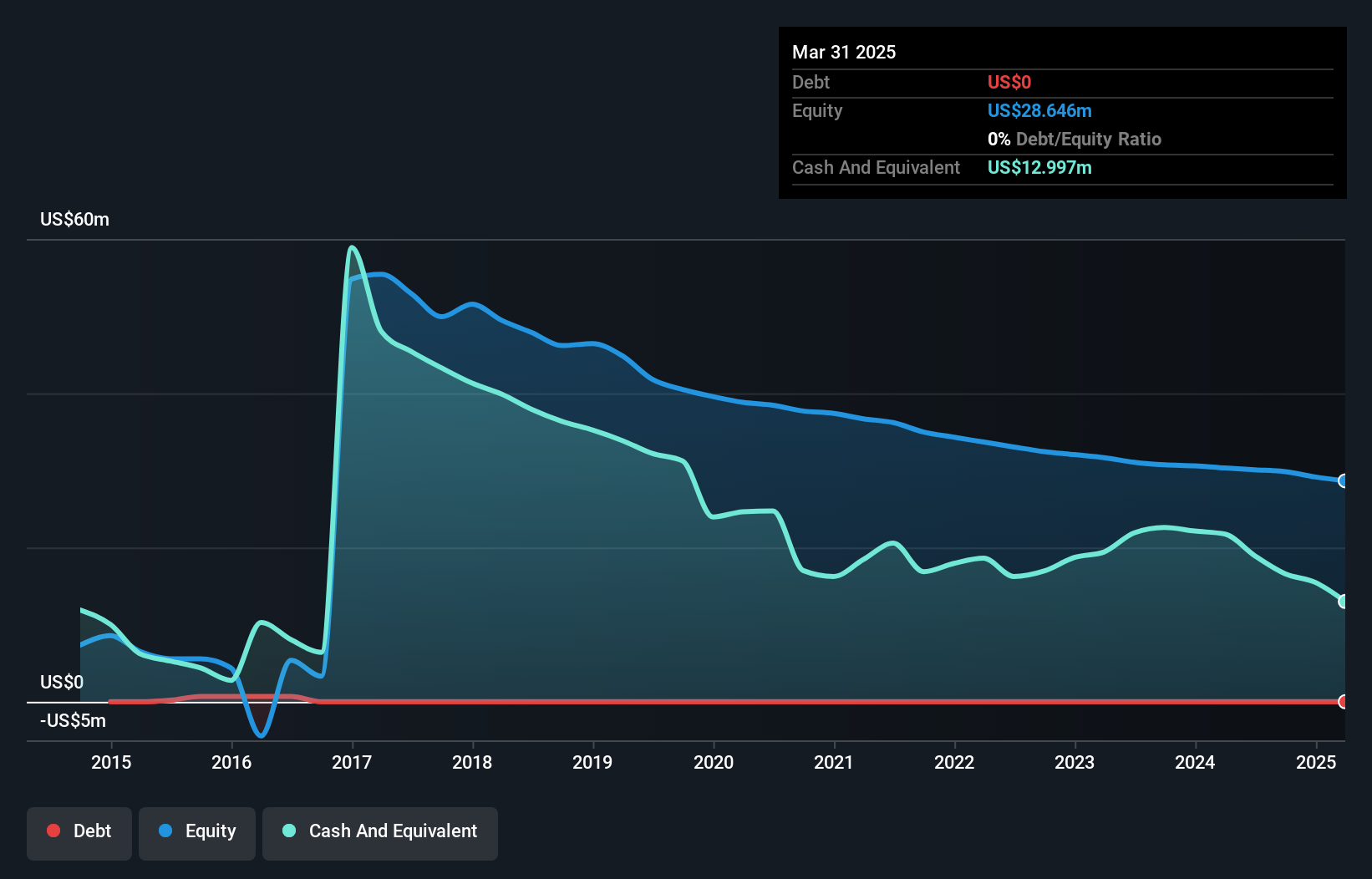
Task: Click the red Debt legend dot
Action: (53, 831)
